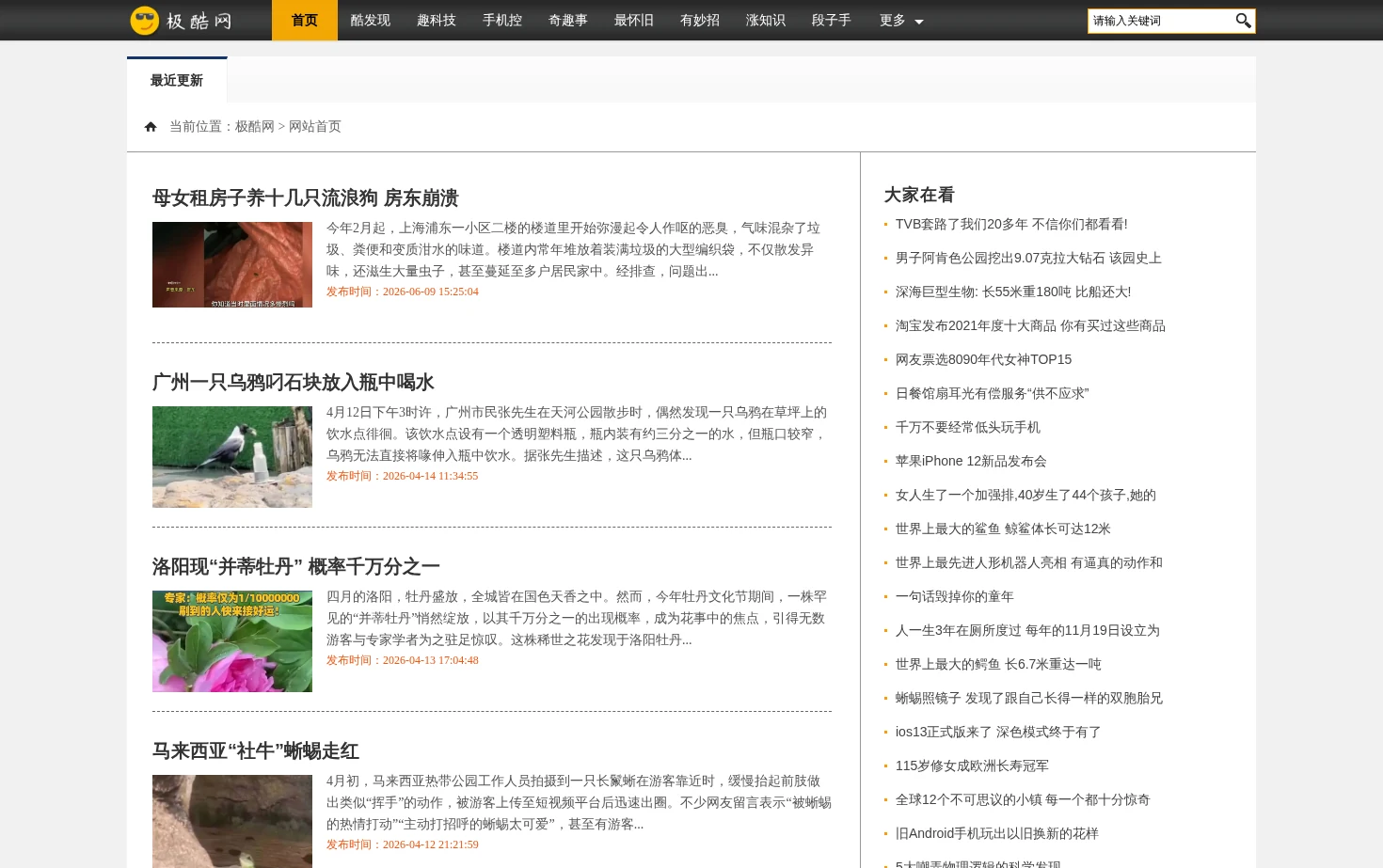The image size is (1383, 868).
Task: Open 淘宝发布2021年度十大商品 link
Action: point(1030,325)
